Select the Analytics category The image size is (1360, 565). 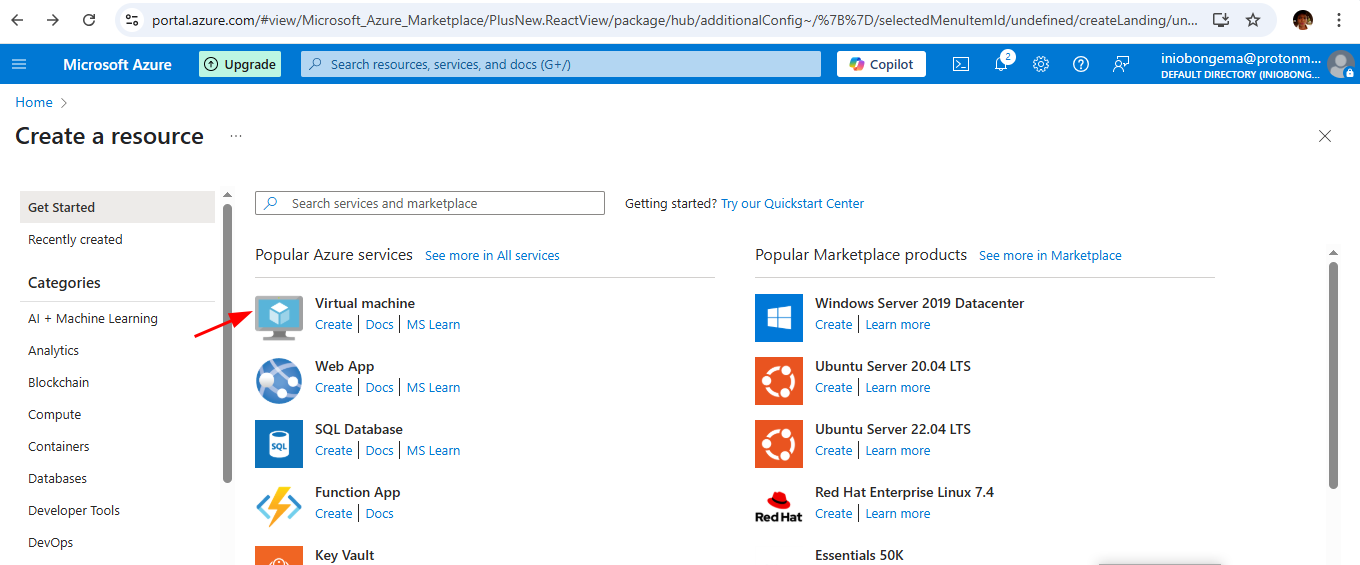pyautogui.click(x=53, y=350)
